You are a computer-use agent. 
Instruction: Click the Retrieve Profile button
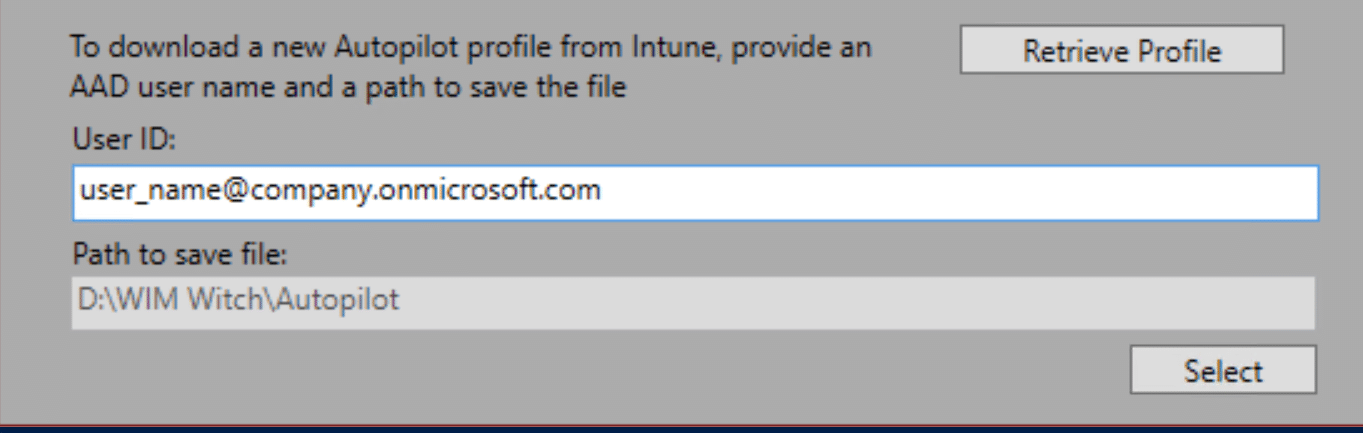coord(1121,50)
